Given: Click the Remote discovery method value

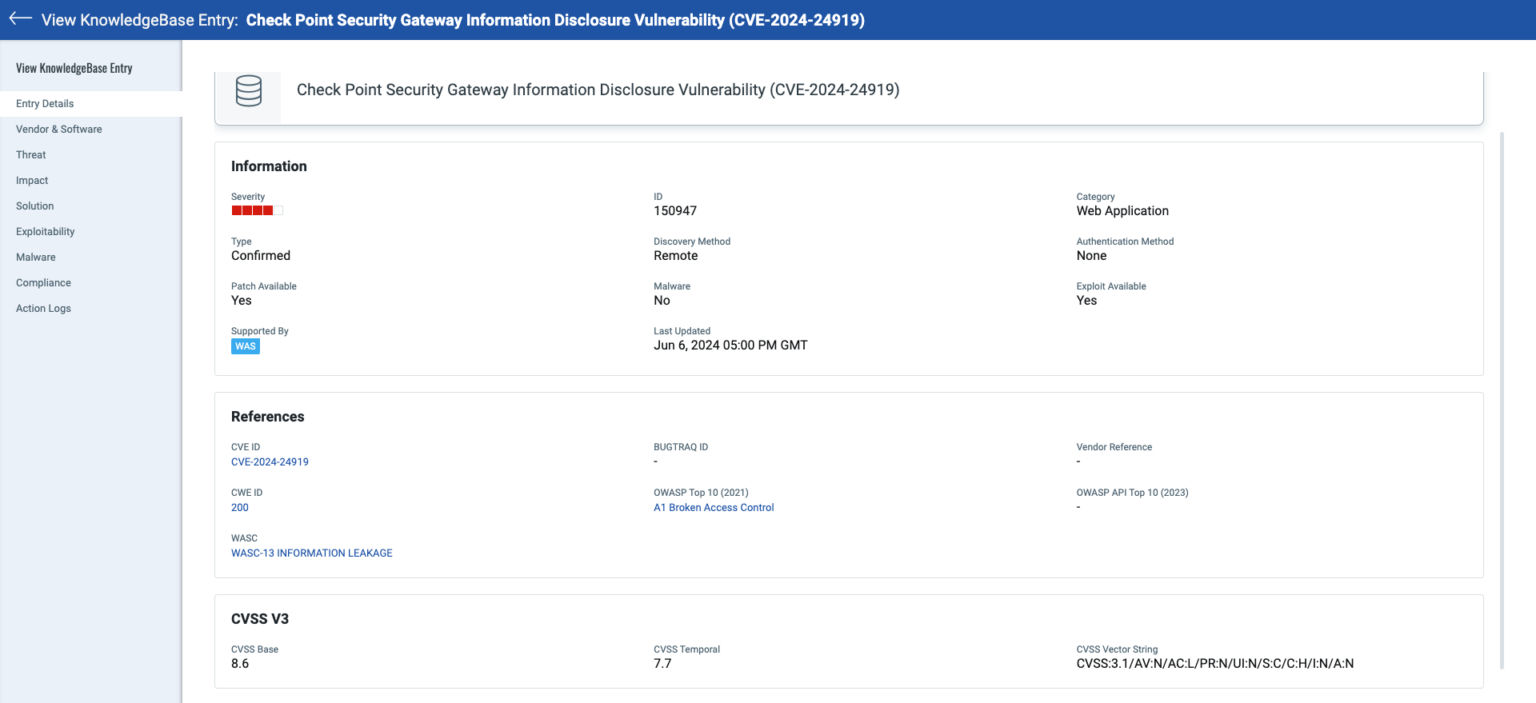Looking at the screenshot, I should point(676,256).
